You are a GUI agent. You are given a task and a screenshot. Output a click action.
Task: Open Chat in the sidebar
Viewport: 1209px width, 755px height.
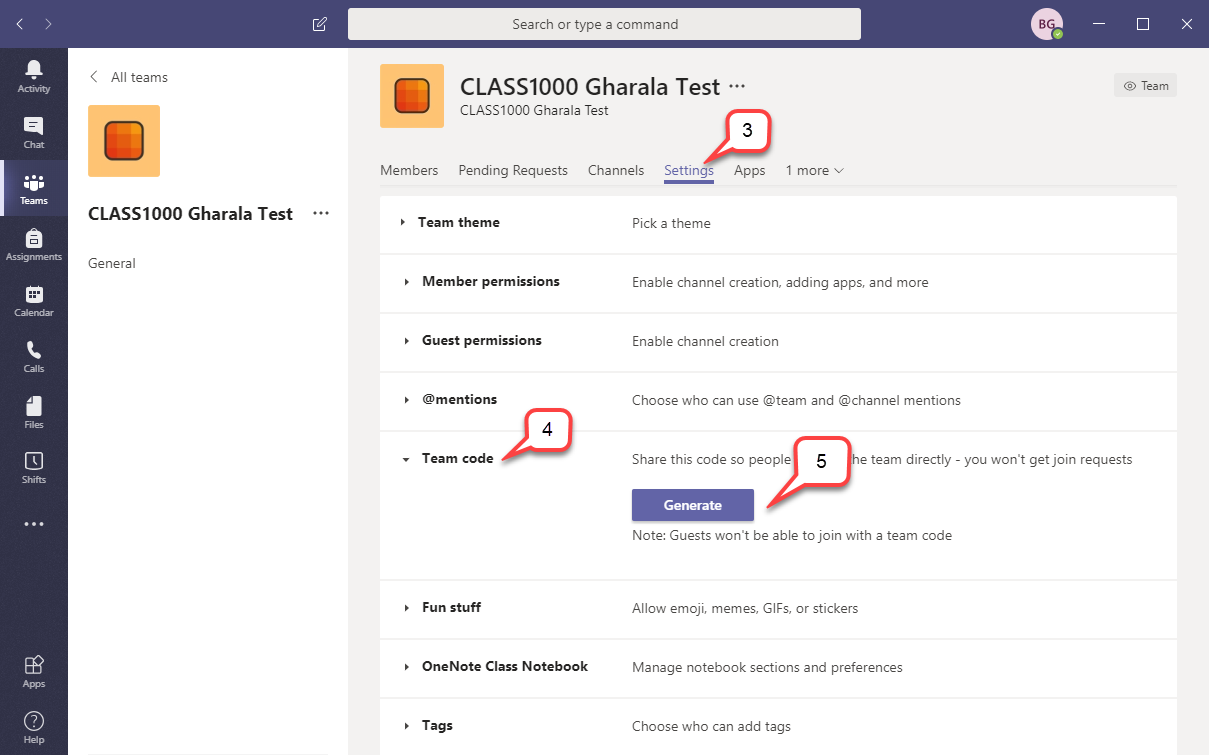pos(34,132)
